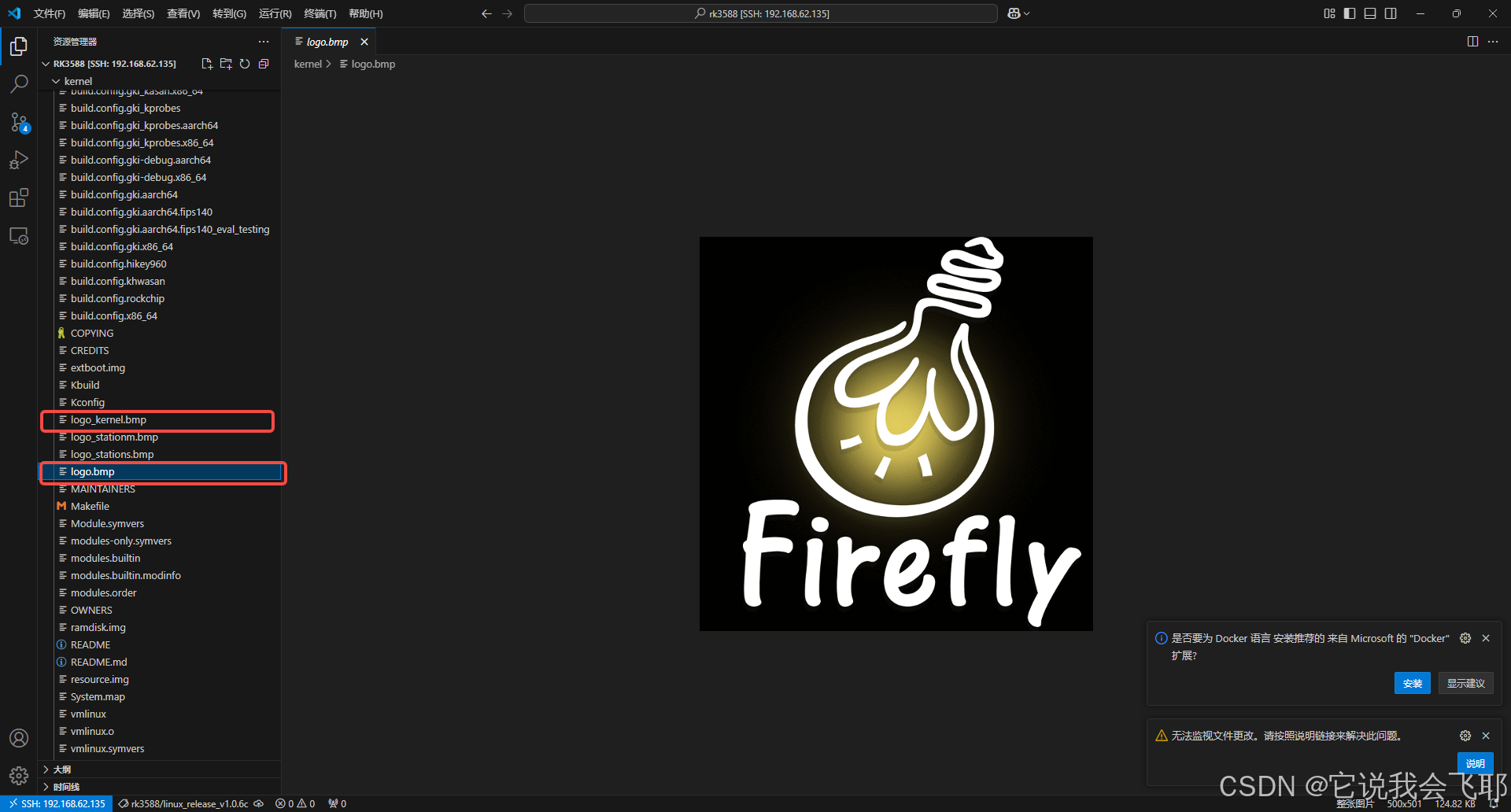This screenshot has height=812, width=1511.
Task: Open errors and warnings problems panel
Action: (295, 803)
